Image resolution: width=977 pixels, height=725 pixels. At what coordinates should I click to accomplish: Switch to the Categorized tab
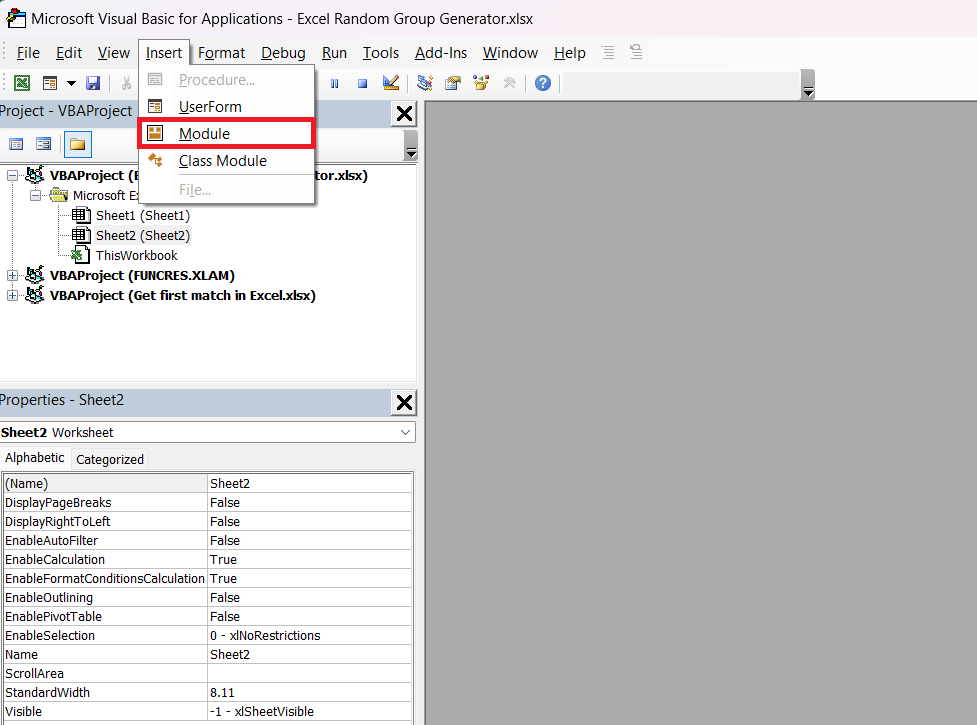tap(110, 460)
